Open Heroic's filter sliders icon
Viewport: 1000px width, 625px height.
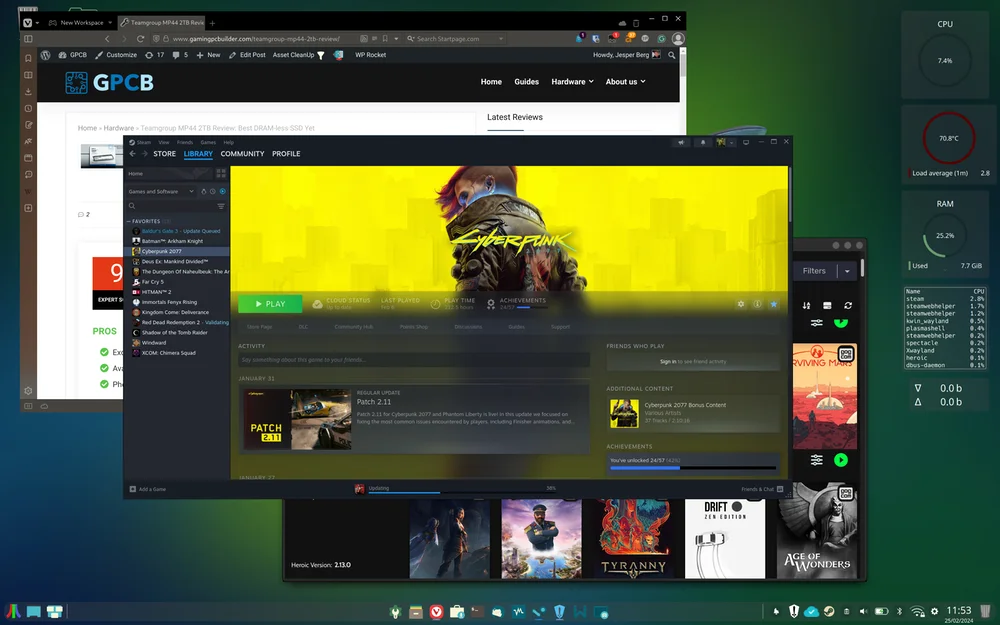[x=817, y=322]
